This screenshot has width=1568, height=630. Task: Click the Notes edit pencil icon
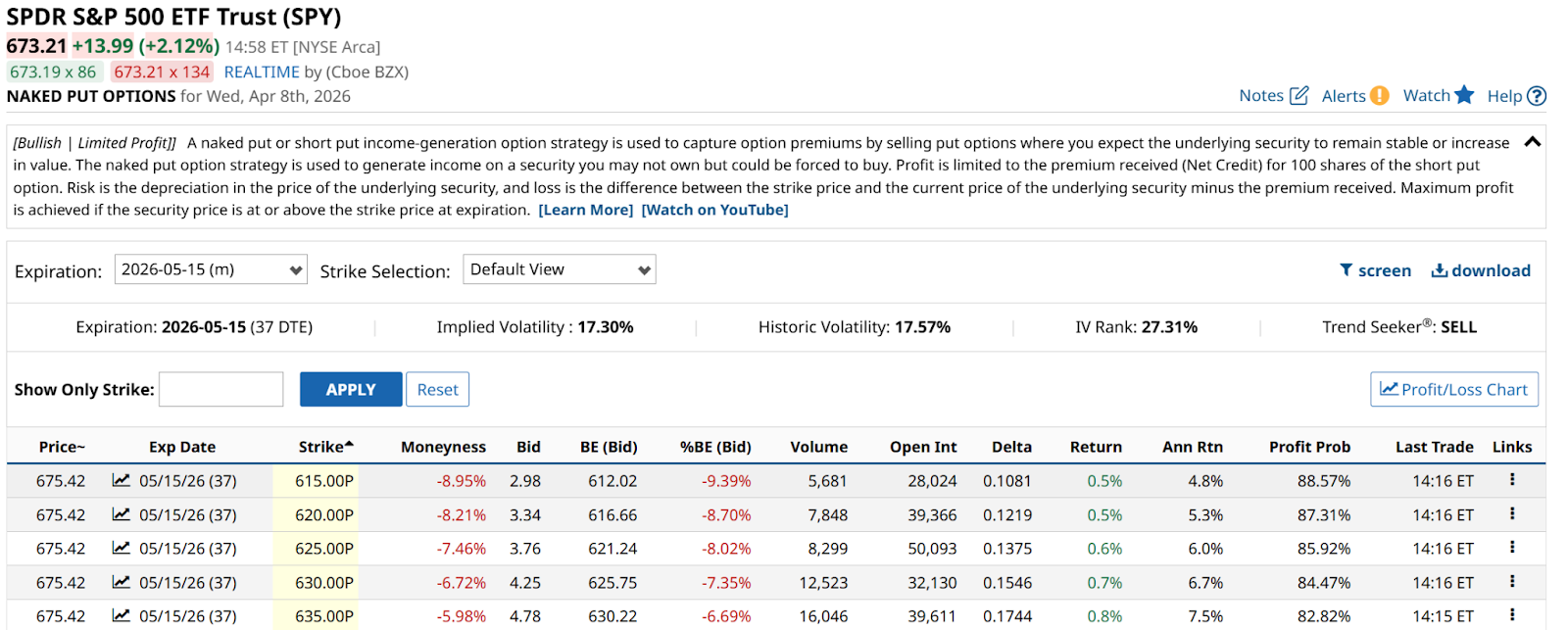[1298, 95]
